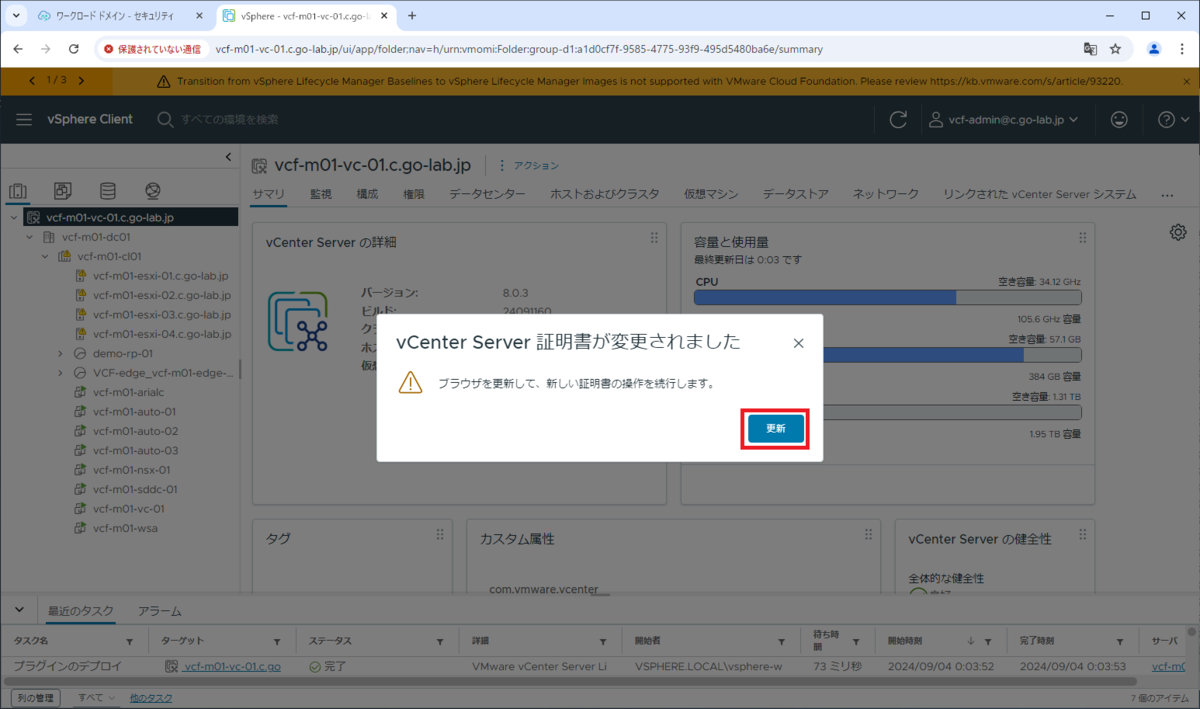1200x709 pixels.
Task: Click drag handle on タグ card
Action: (x=440, y=535)
